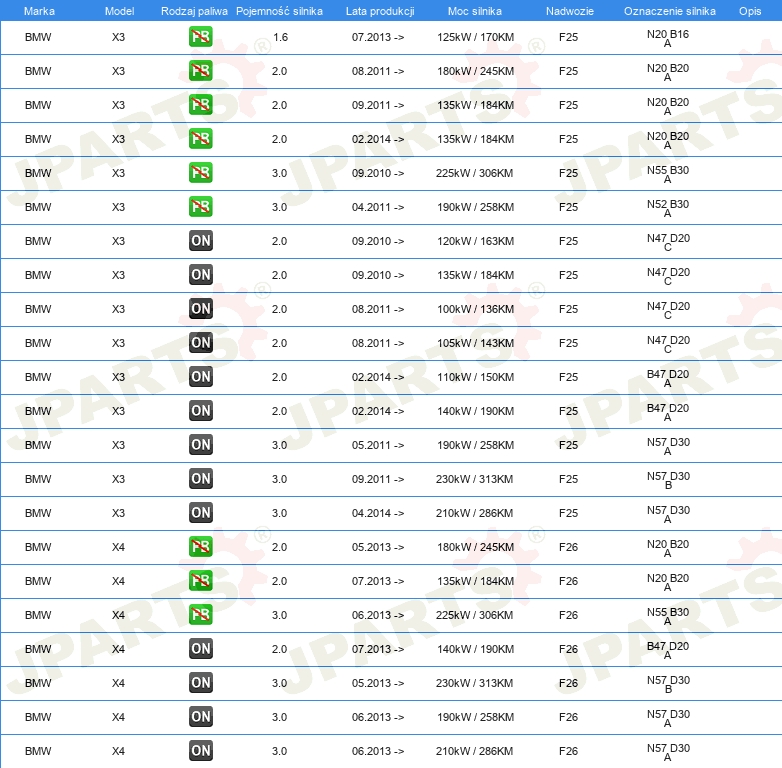The height and width of the screenshot is (768, 782).
Task: Sort by Marka column header
Action: 39,11
